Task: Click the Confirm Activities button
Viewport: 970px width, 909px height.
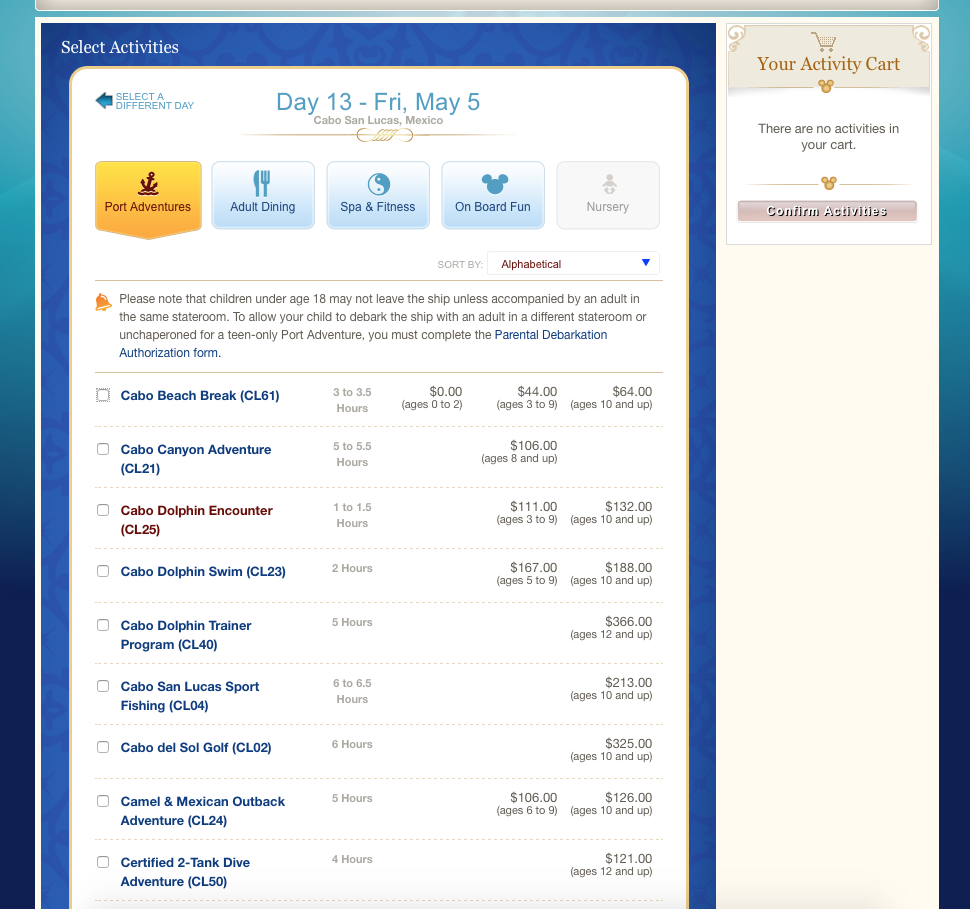Action: 827,211
